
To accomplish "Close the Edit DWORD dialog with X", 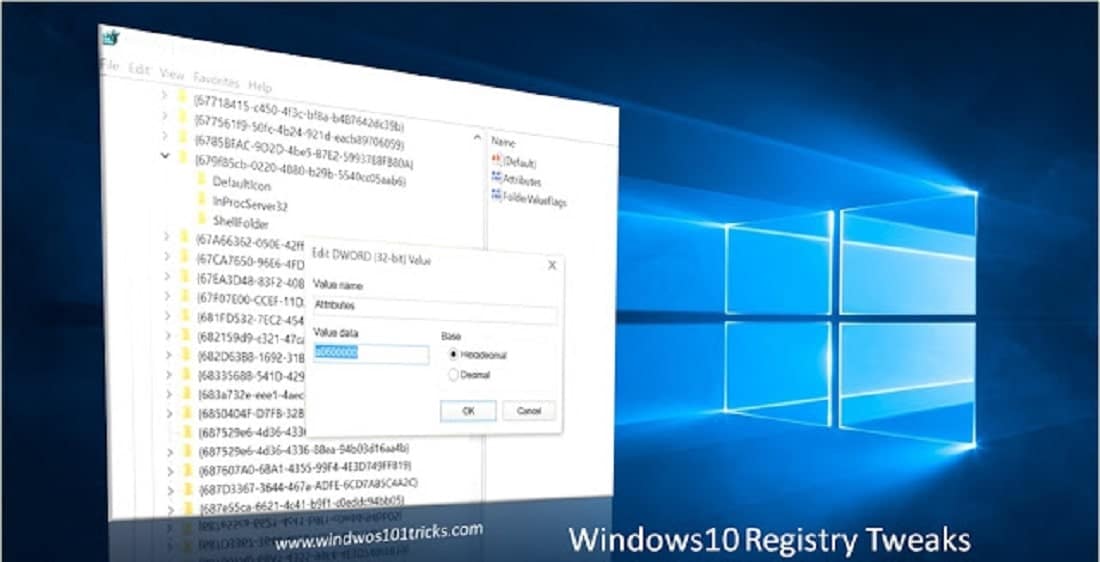I will coord(552,265).
